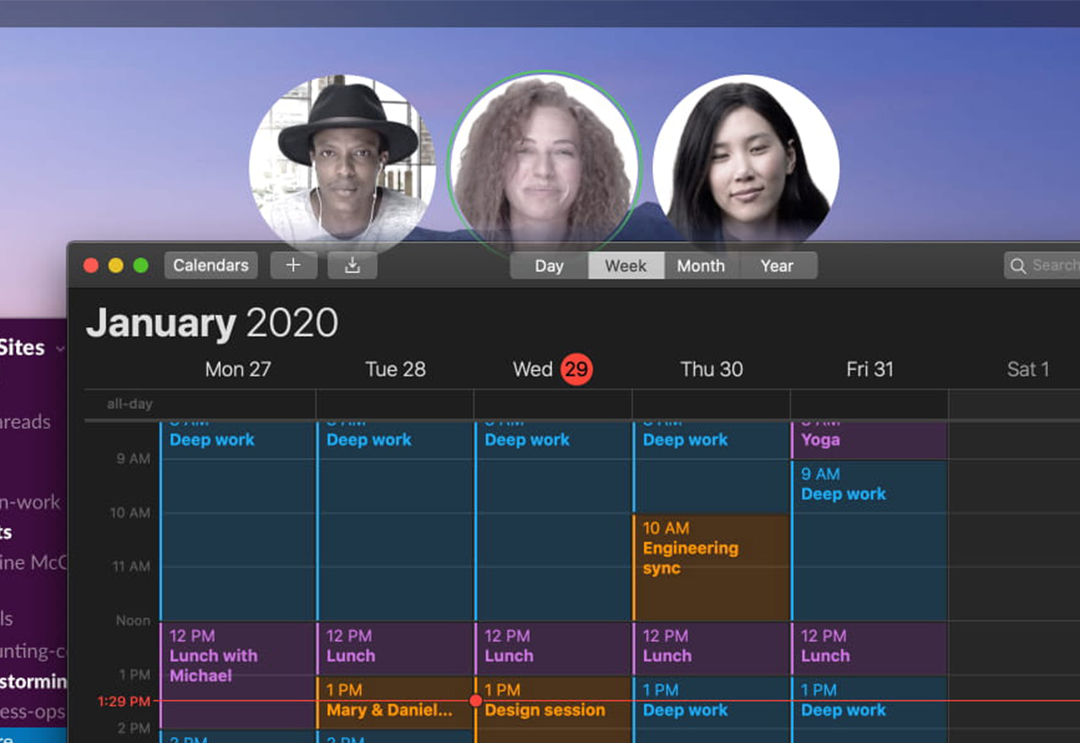Viewport: 1080px width, 743px height.
Task: Select the Yoga event on Friday
Action: pos(868,440)
